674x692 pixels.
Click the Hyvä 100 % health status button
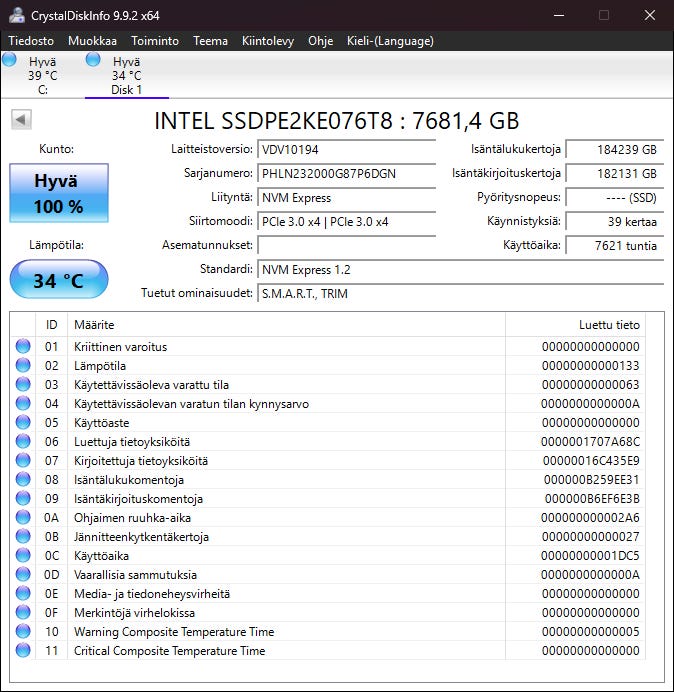click(59, 193)
